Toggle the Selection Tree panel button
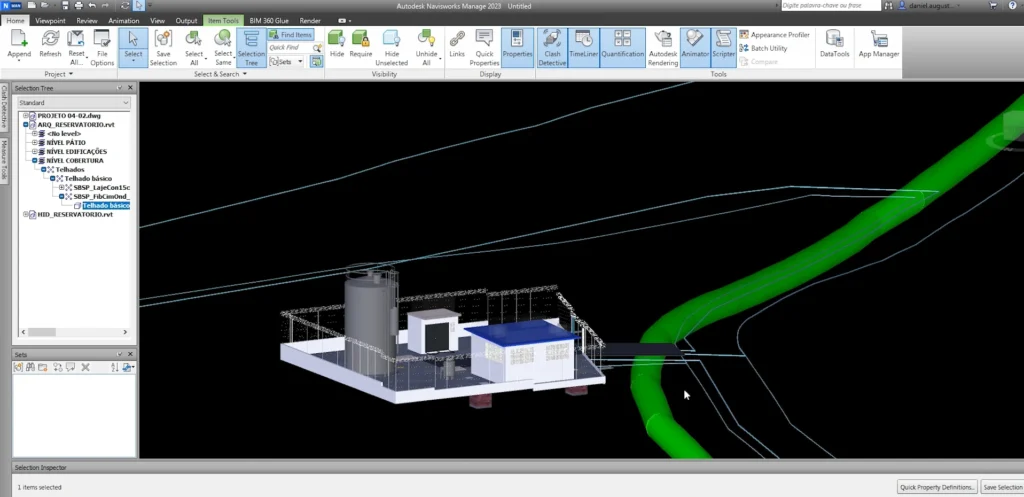This screenshot has height=497, width=1024. pyautogui.click(x=250, y=45)
